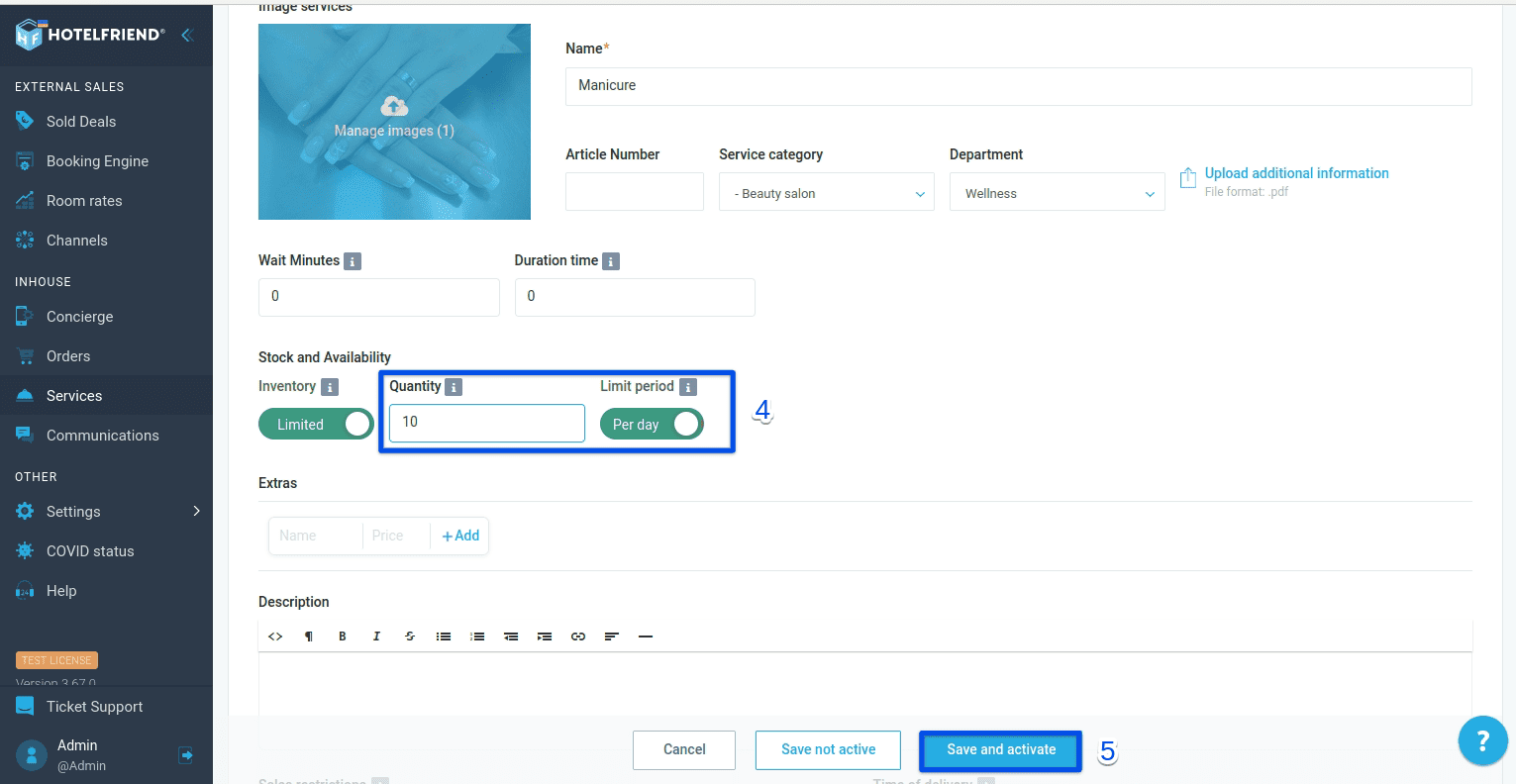Insert an ordered numbered list
1516x784 pixels.
477,637
